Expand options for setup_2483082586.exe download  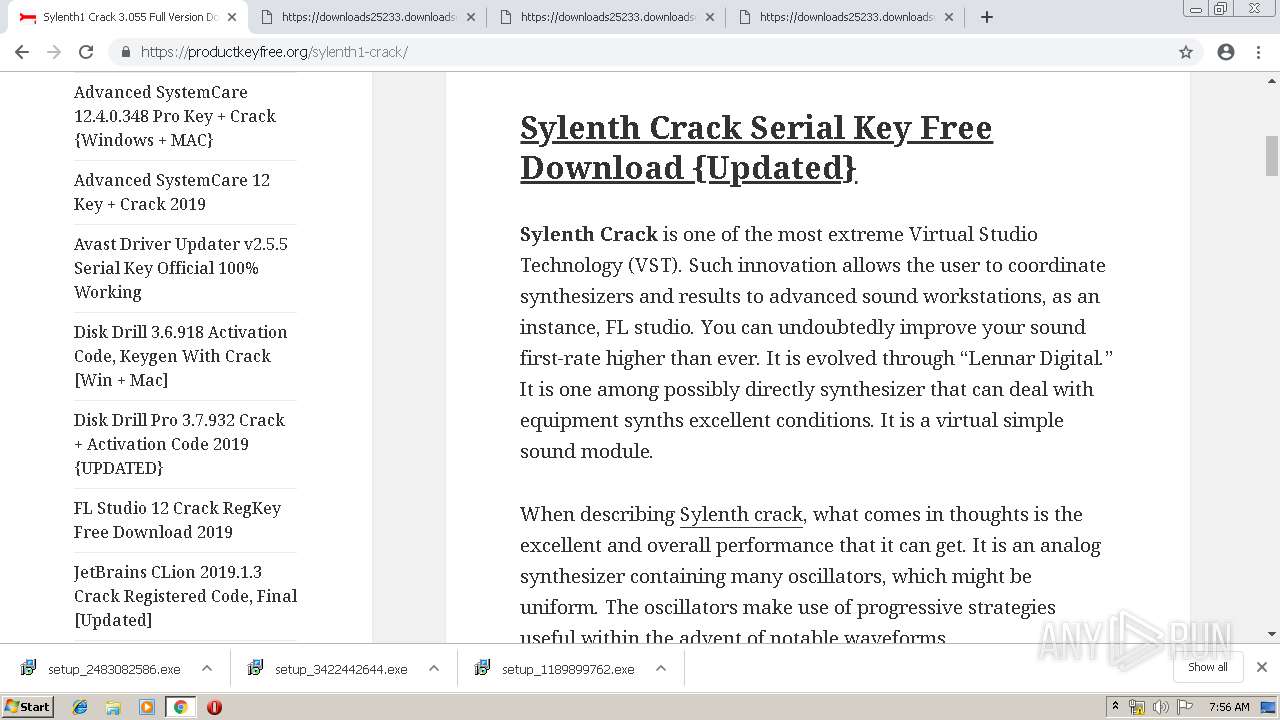coord(207,669)
